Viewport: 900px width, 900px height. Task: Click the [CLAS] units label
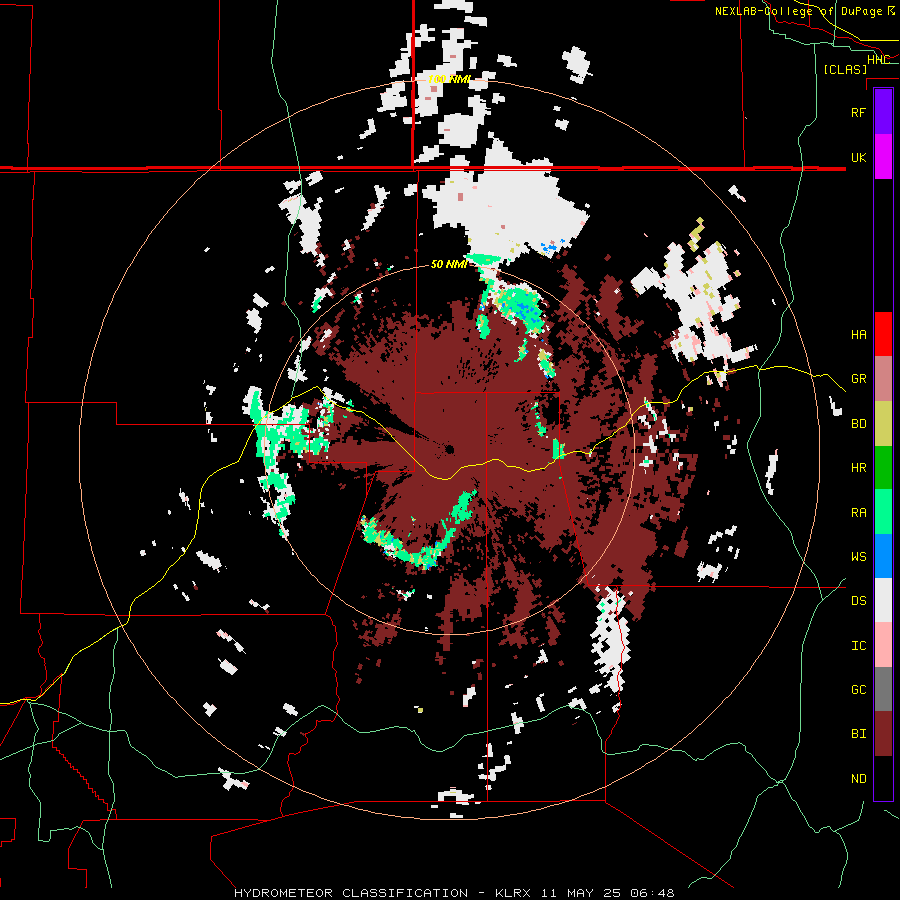(x=845, y=69)
